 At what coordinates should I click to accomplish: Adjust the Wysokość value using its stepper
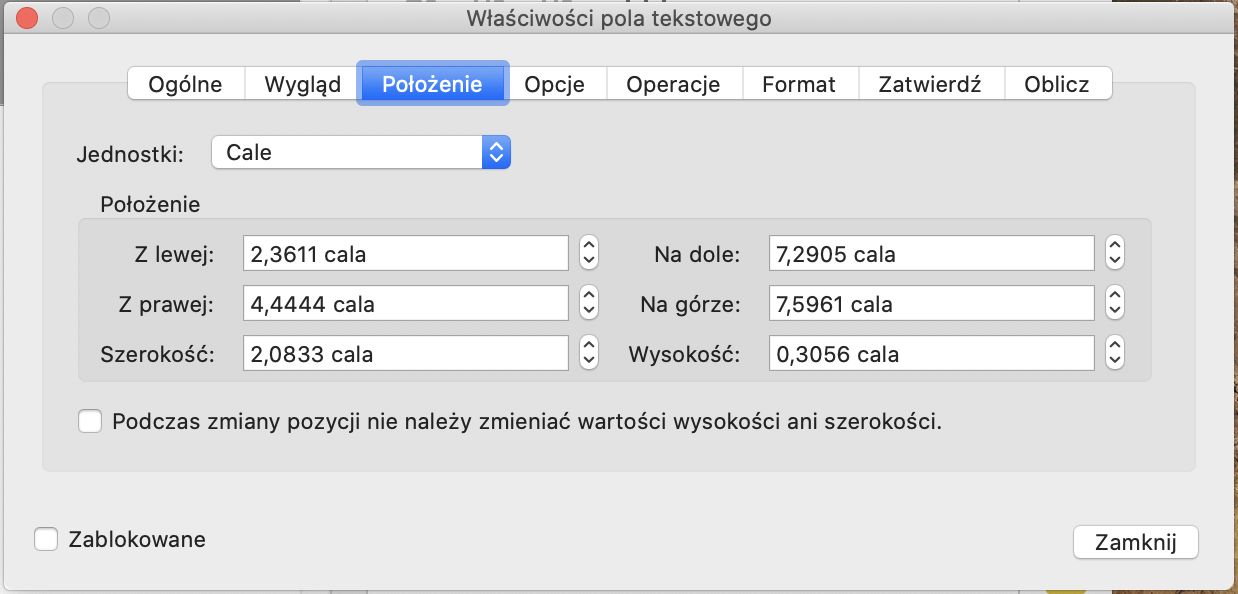pos(1113,352)
